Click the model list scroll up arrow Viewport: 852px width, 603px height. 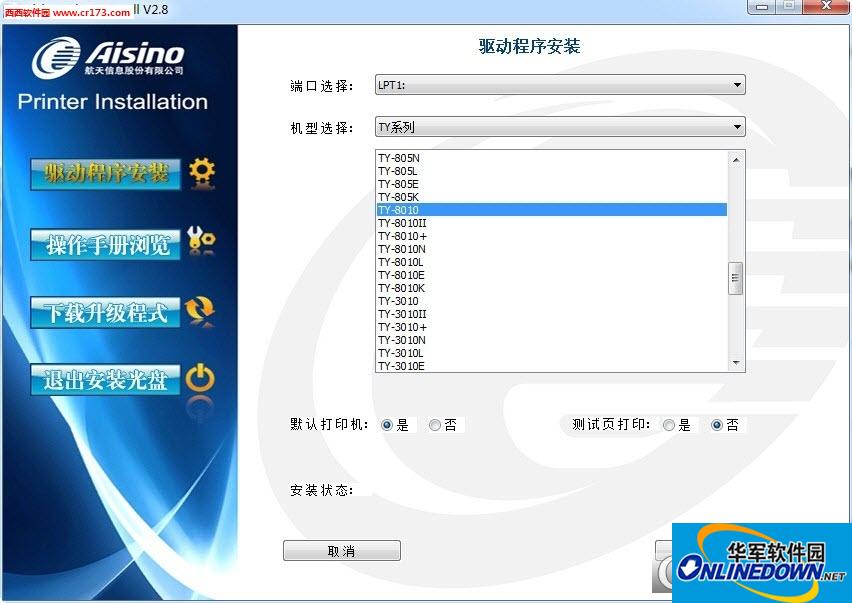click(x=736, y=160)
